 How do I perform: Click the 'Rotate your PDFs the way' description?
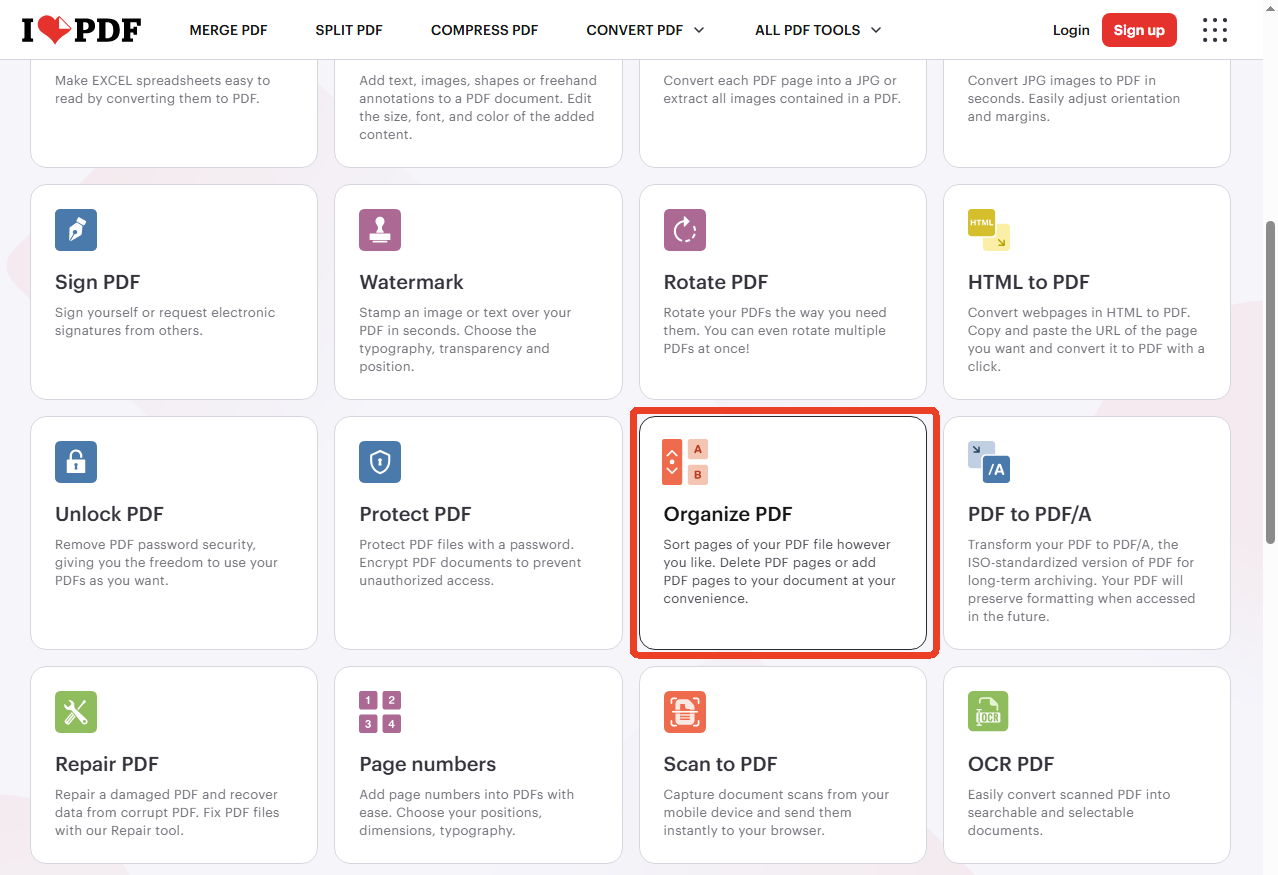pos(775,330)
